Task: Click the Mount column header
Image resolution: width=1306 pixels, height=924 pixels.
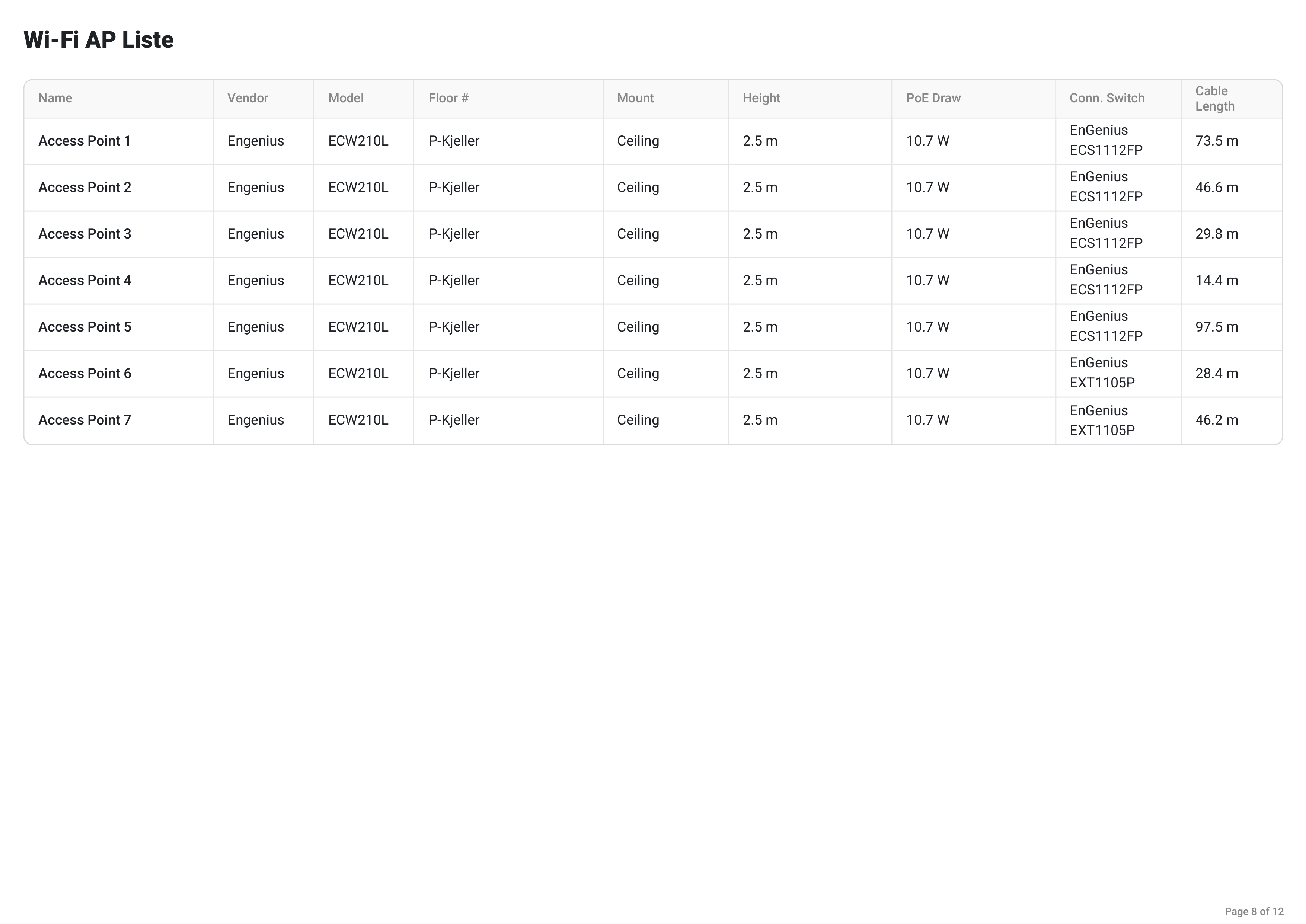Action: (635, 98)
